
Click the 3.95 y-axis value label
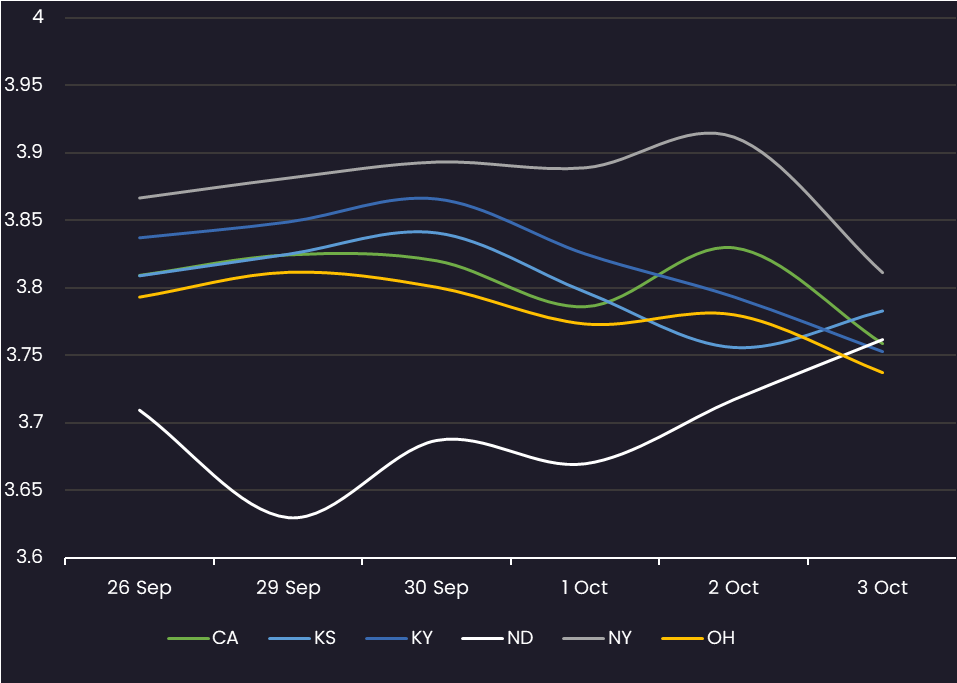(x=24, y=85)
